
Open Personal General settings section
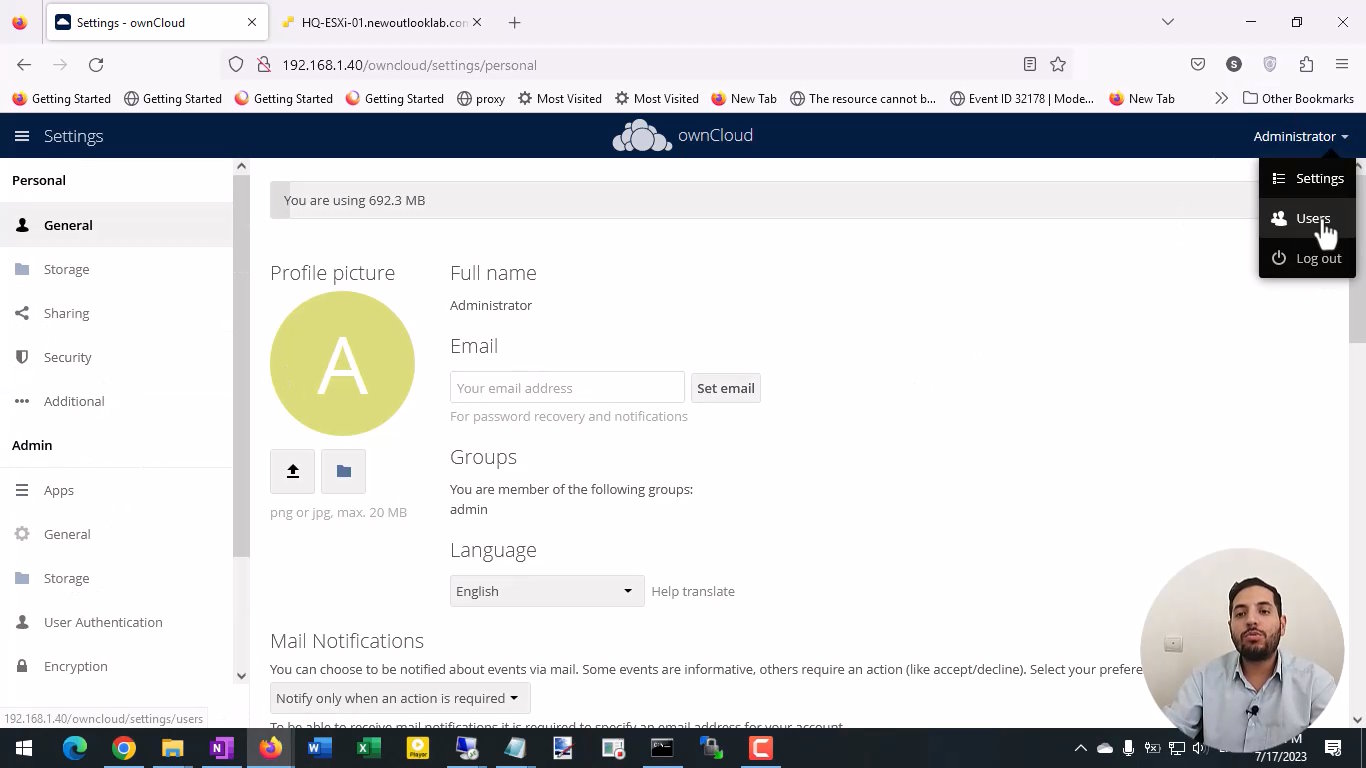[x=116, y=225]
